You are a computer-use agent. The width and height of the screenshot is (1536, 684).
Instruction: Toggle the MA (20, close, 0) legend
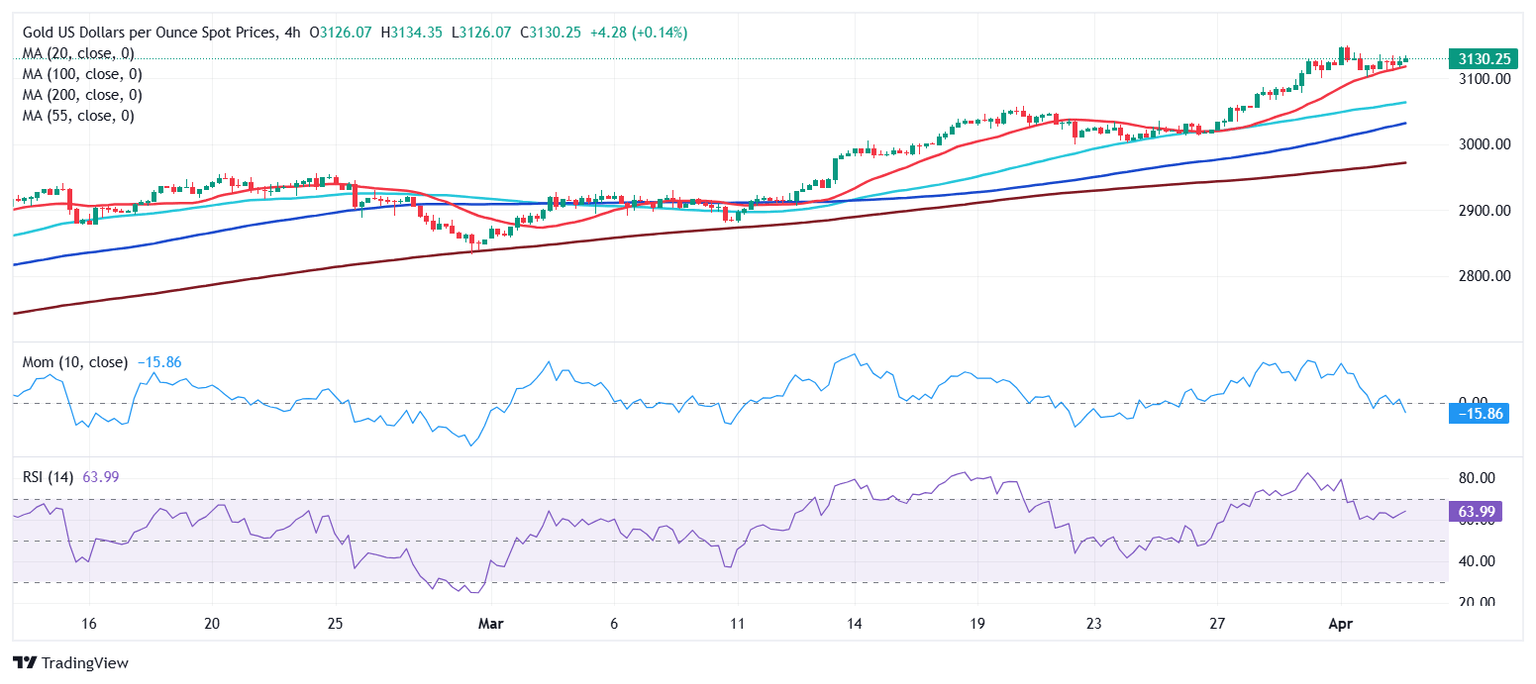point(78,53)
